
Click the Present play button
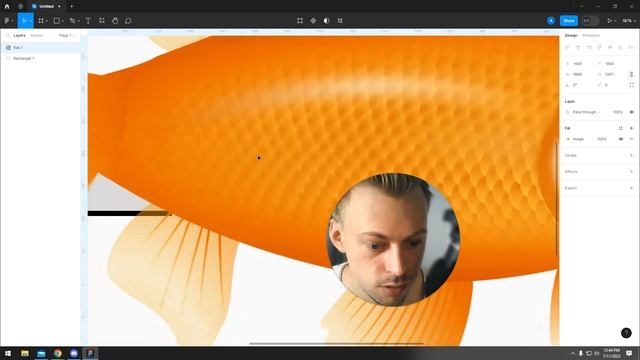click(x=609, y=20)
